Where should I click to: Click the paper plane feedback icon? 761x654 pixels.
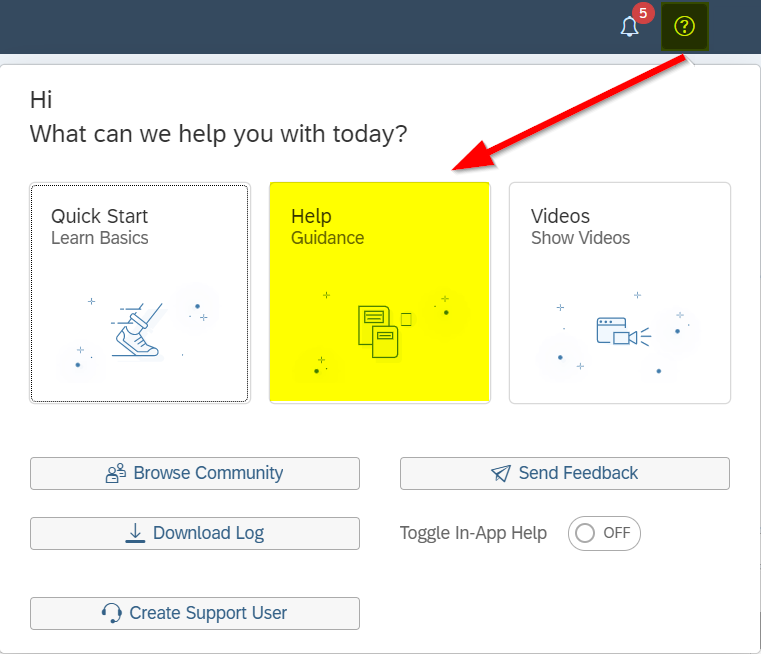pyautogui.click(x=501, y=473)
